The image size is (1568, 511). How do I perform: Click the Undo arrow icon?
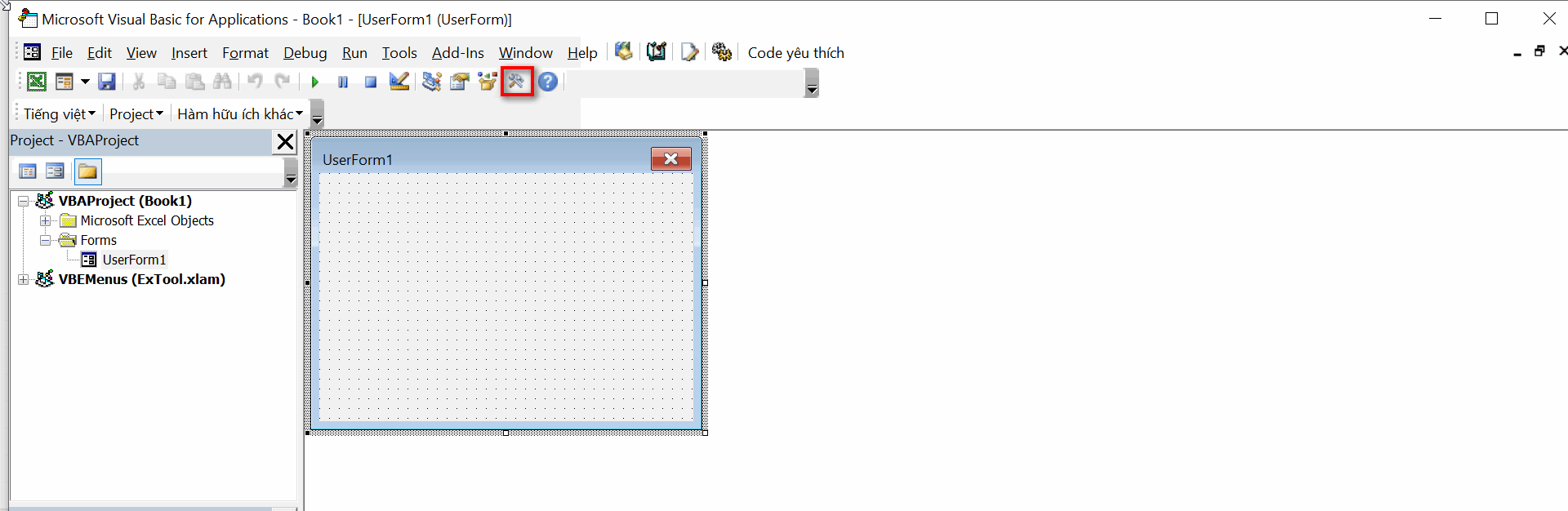click(255, 82)
